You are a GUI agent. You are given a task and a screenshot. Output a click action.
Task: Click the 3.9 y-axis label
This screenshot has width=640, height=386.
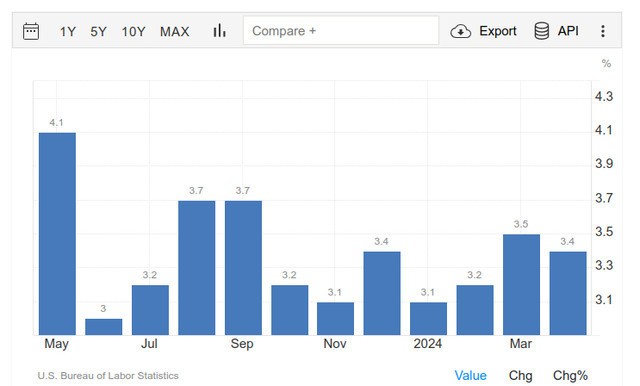click(604, 164)
